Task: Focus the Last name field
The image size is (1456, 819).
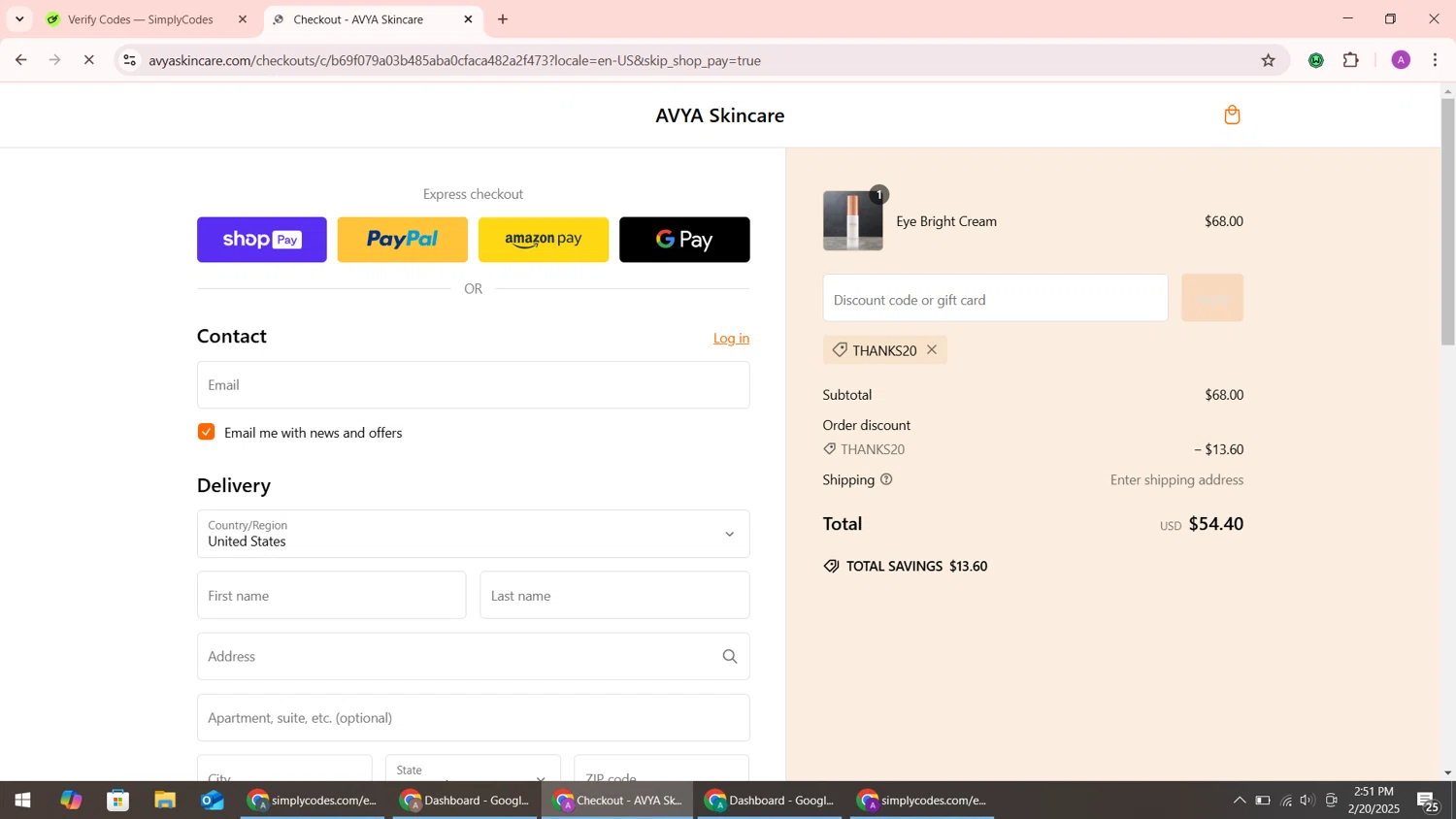Action: point(614,596)
